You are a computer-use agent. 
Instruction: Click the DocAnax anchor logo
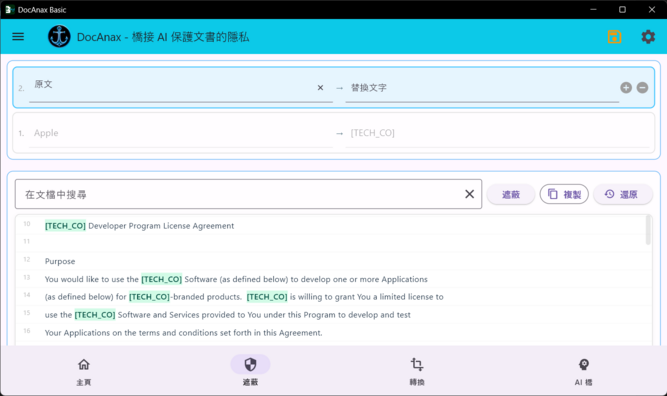pyautogui.click(x=59, y=37)
